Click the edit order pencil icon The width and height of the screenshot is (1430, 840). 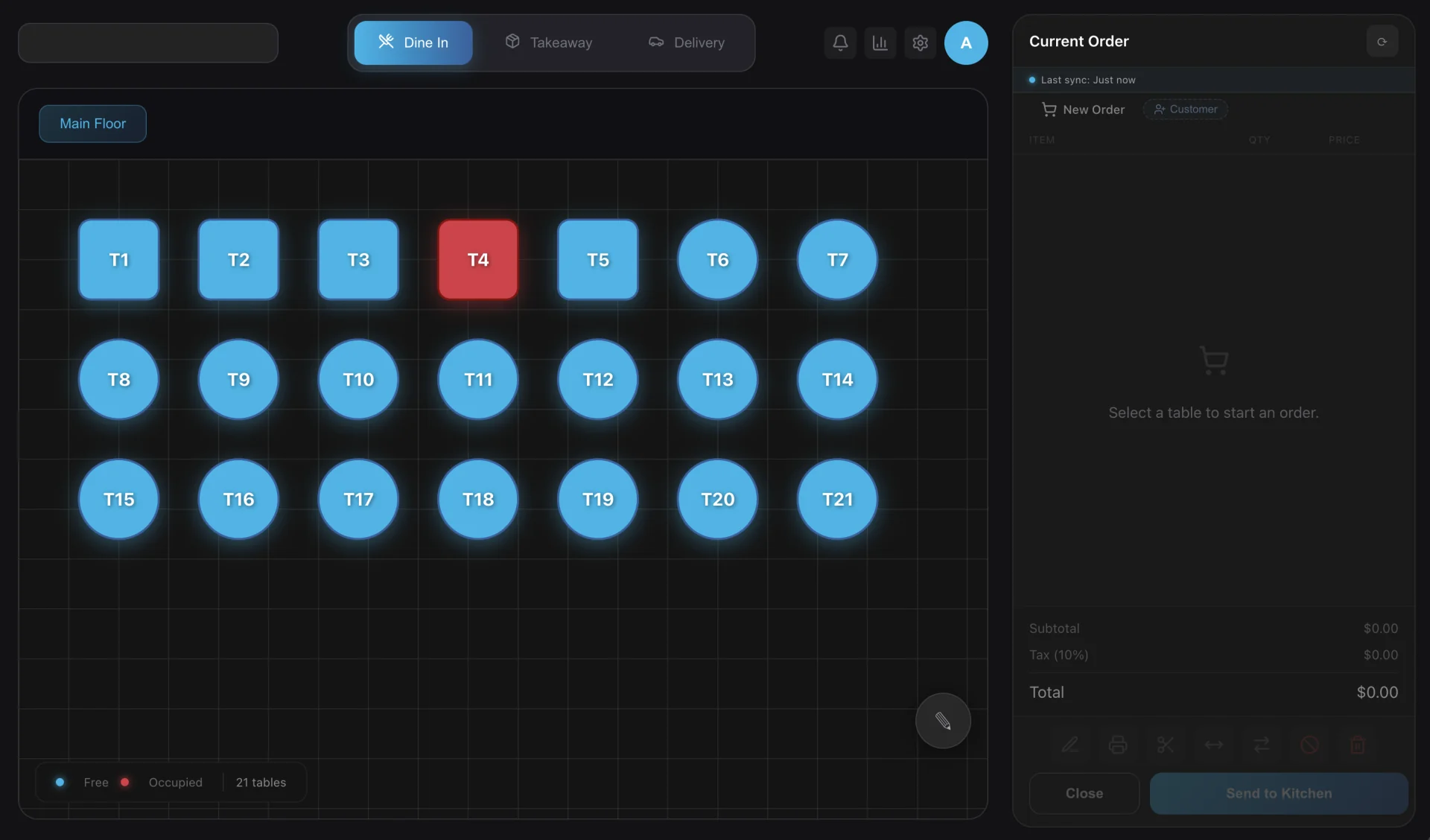(x=1070, y=744)
